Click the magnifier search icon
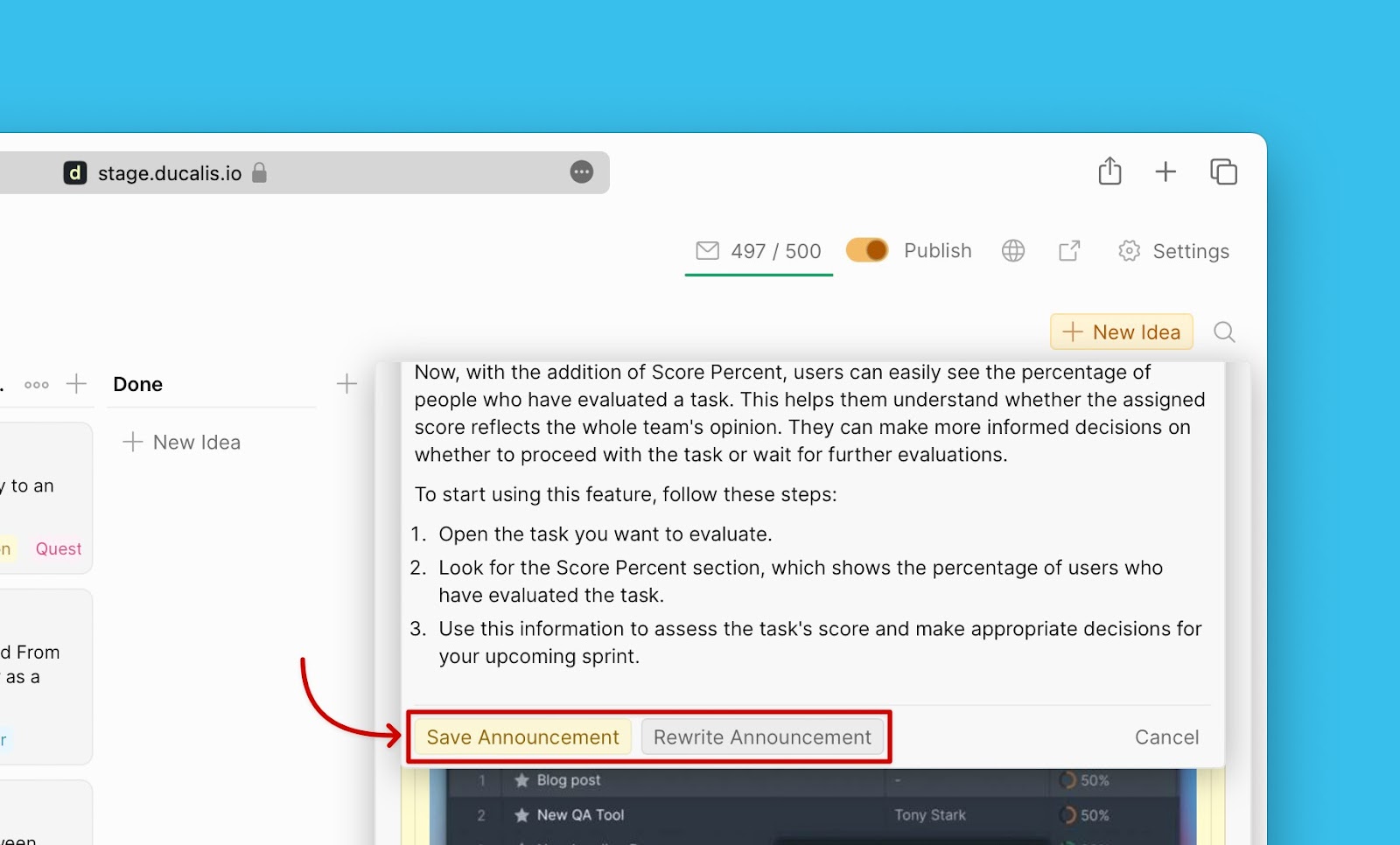 tap(1224, 332)
